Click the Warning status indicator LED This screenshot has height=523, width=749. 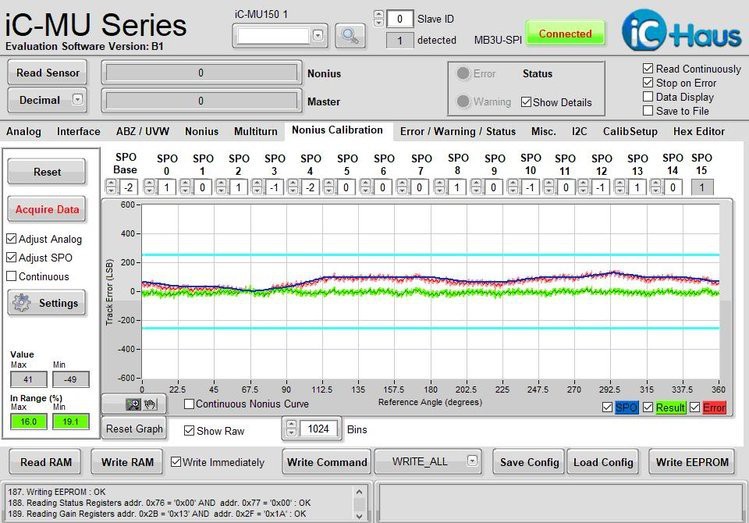tap(462, 101)
